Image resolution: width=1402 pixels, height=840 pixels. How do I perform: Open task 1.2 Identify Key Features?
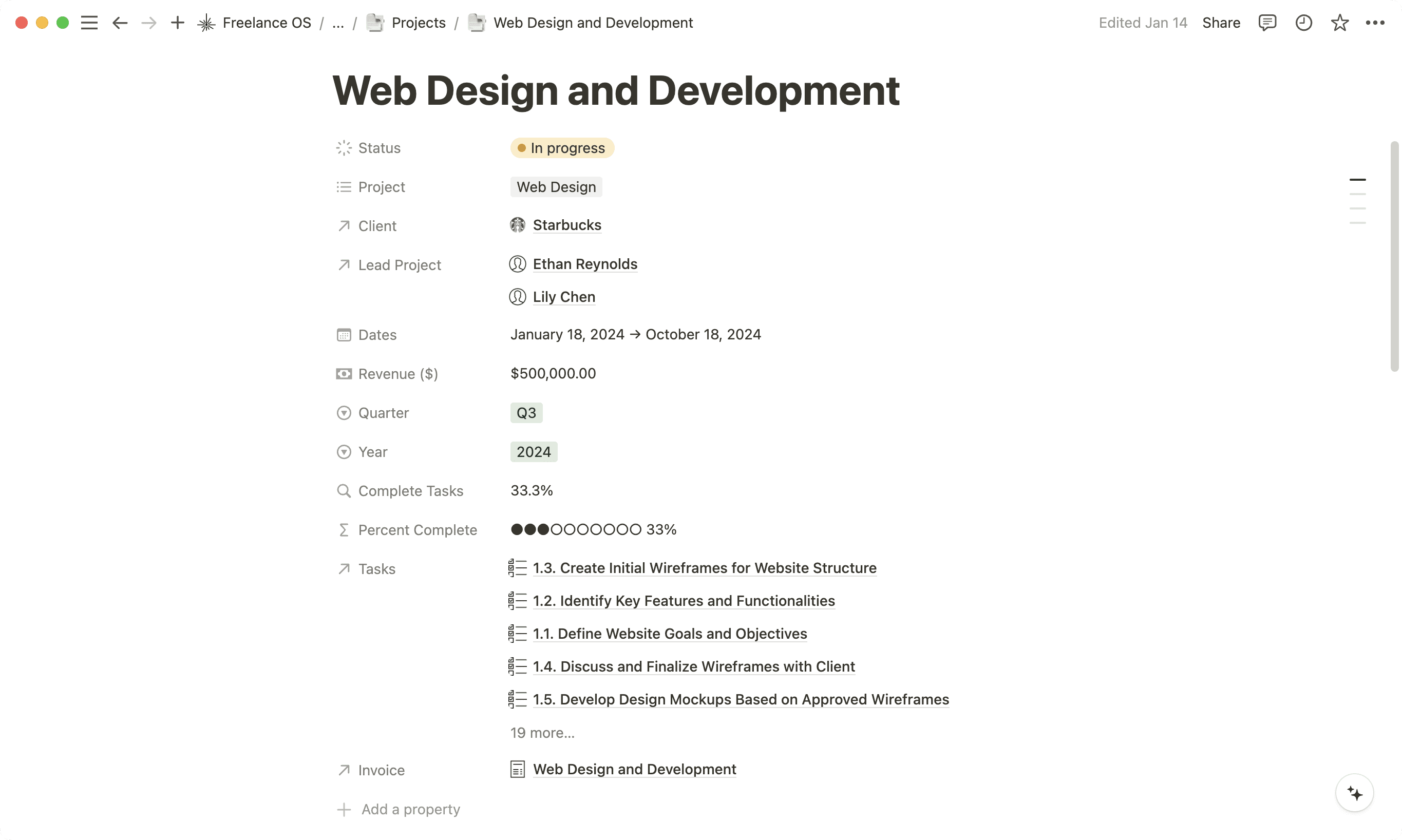(683, 601)
